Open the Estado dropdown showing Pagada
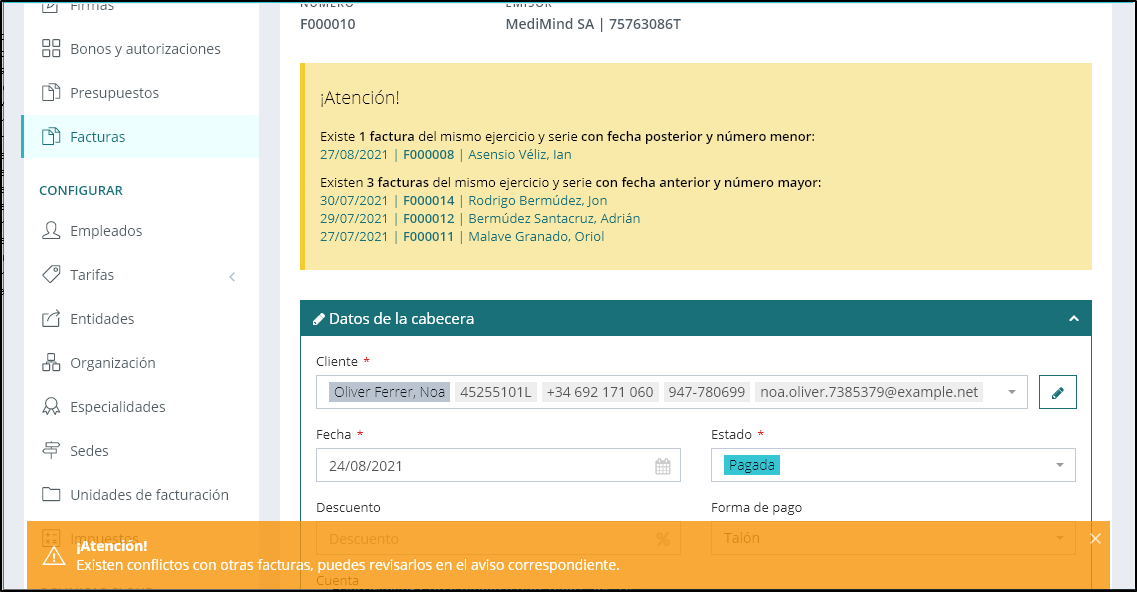The width and height of the screenshot is (1137, 592). (x=1059, y=465)
